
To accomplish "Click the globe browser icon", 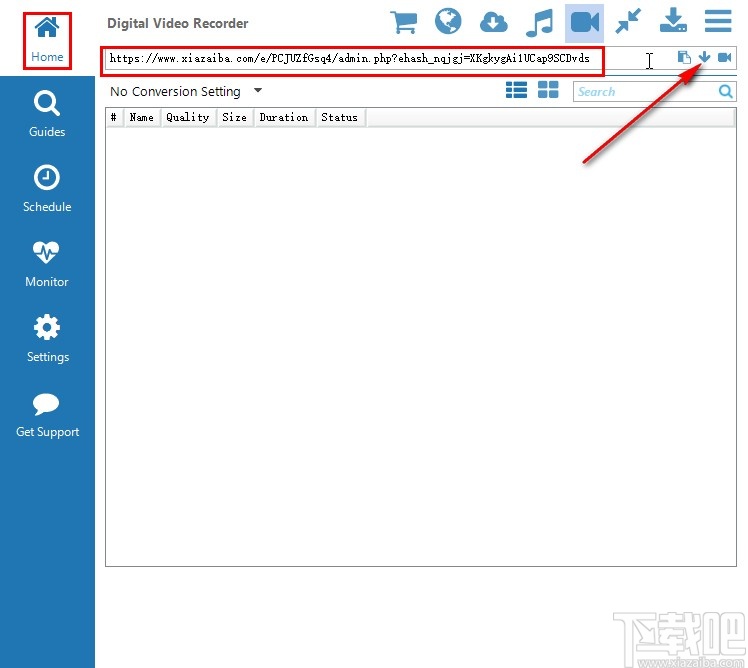I will 449,22.
